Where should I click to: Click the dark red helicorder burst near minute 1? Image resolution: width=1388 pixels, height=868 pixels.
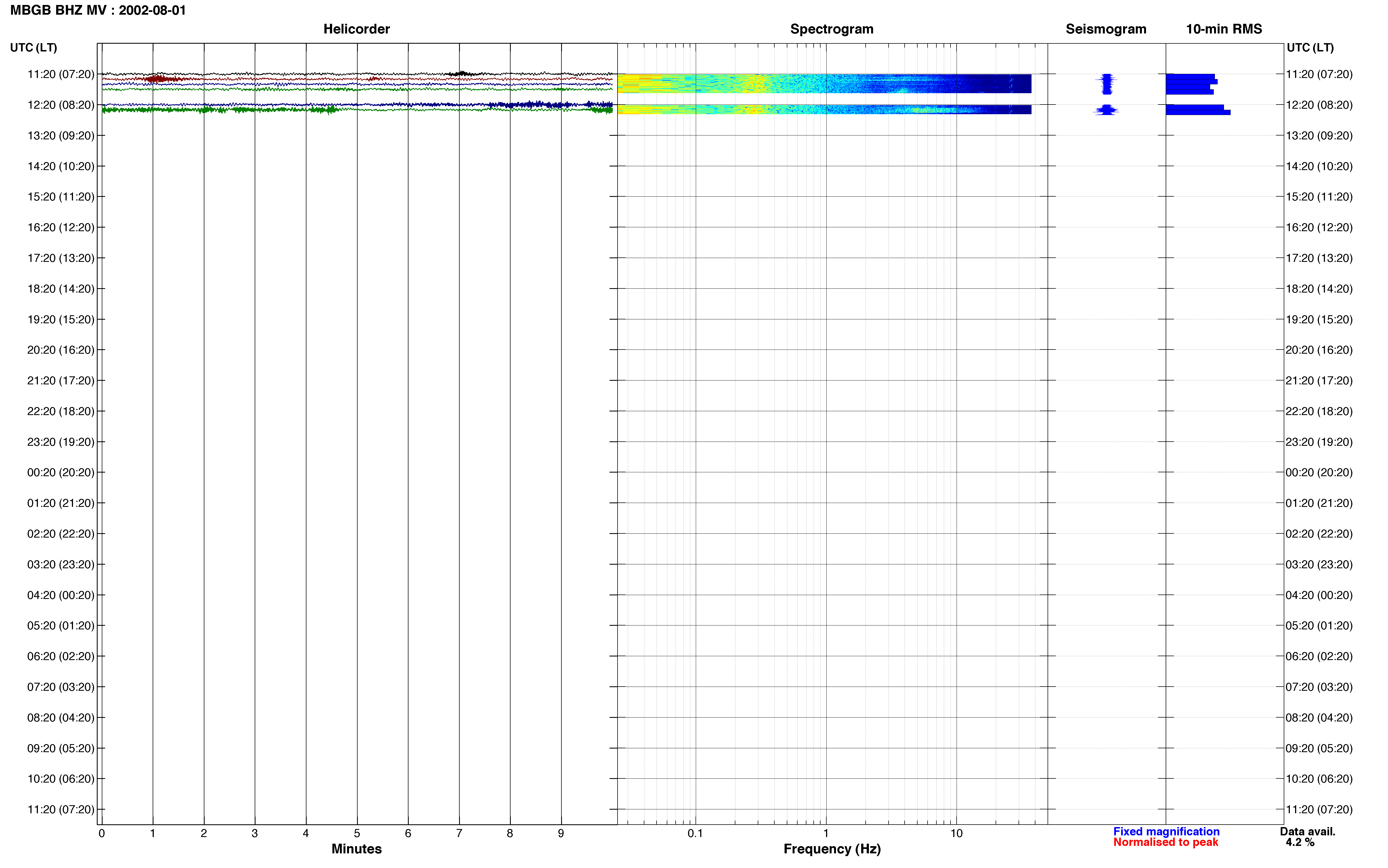coord(160,79)
